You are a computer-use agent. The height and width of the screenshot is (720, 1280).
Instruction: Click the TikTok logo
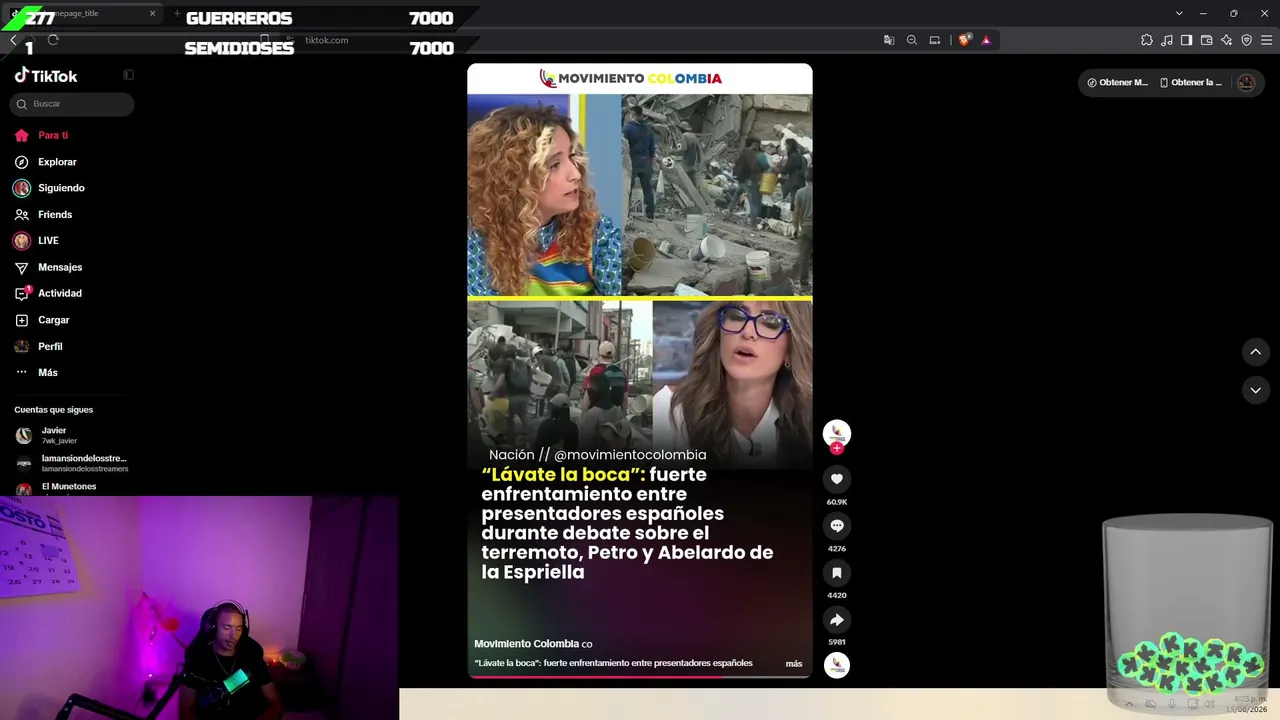click(46, 76)
